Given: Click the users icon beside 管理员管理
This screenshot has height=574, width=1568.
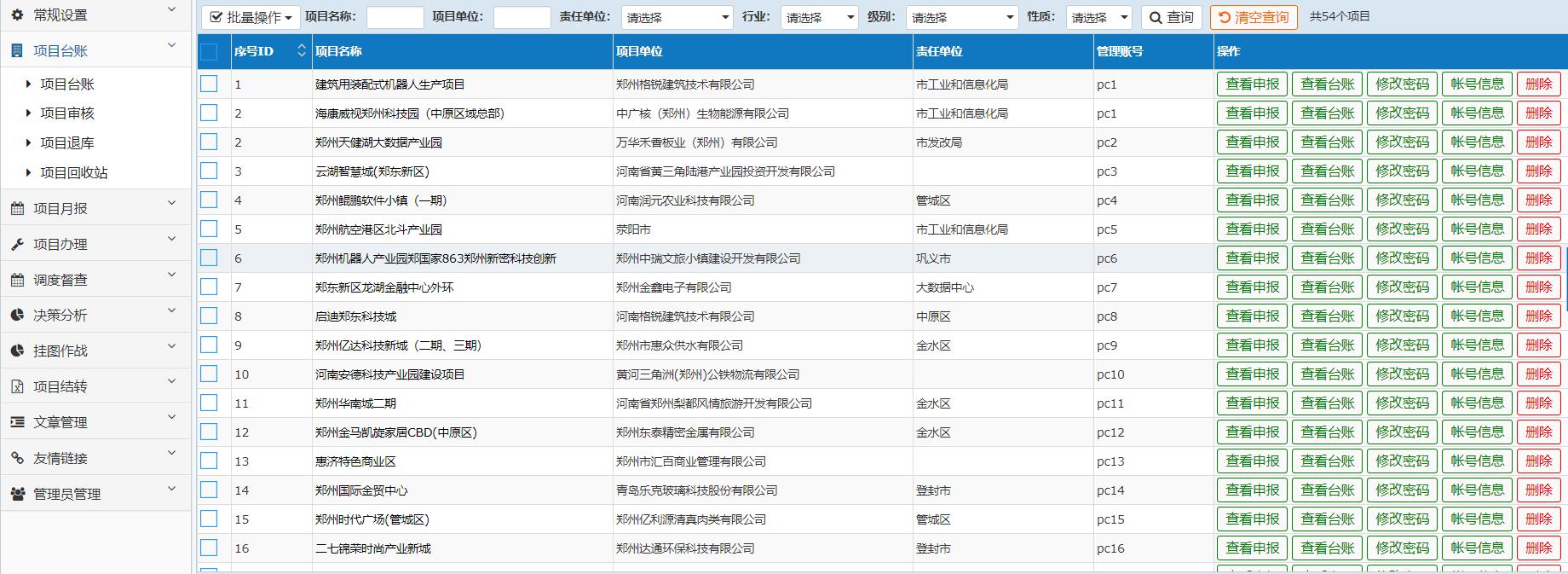Looking at the screenshot, I should click(x=17, y=494).
